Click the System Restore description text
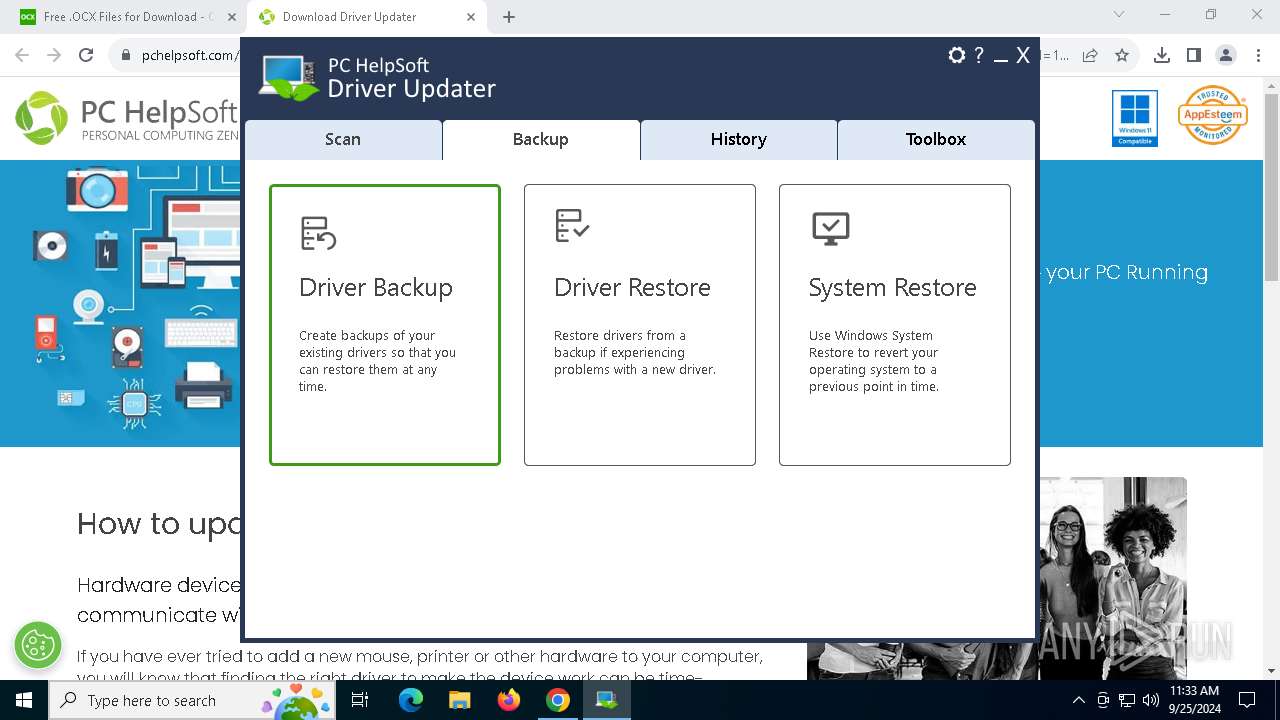 click(x=874, y=361)
